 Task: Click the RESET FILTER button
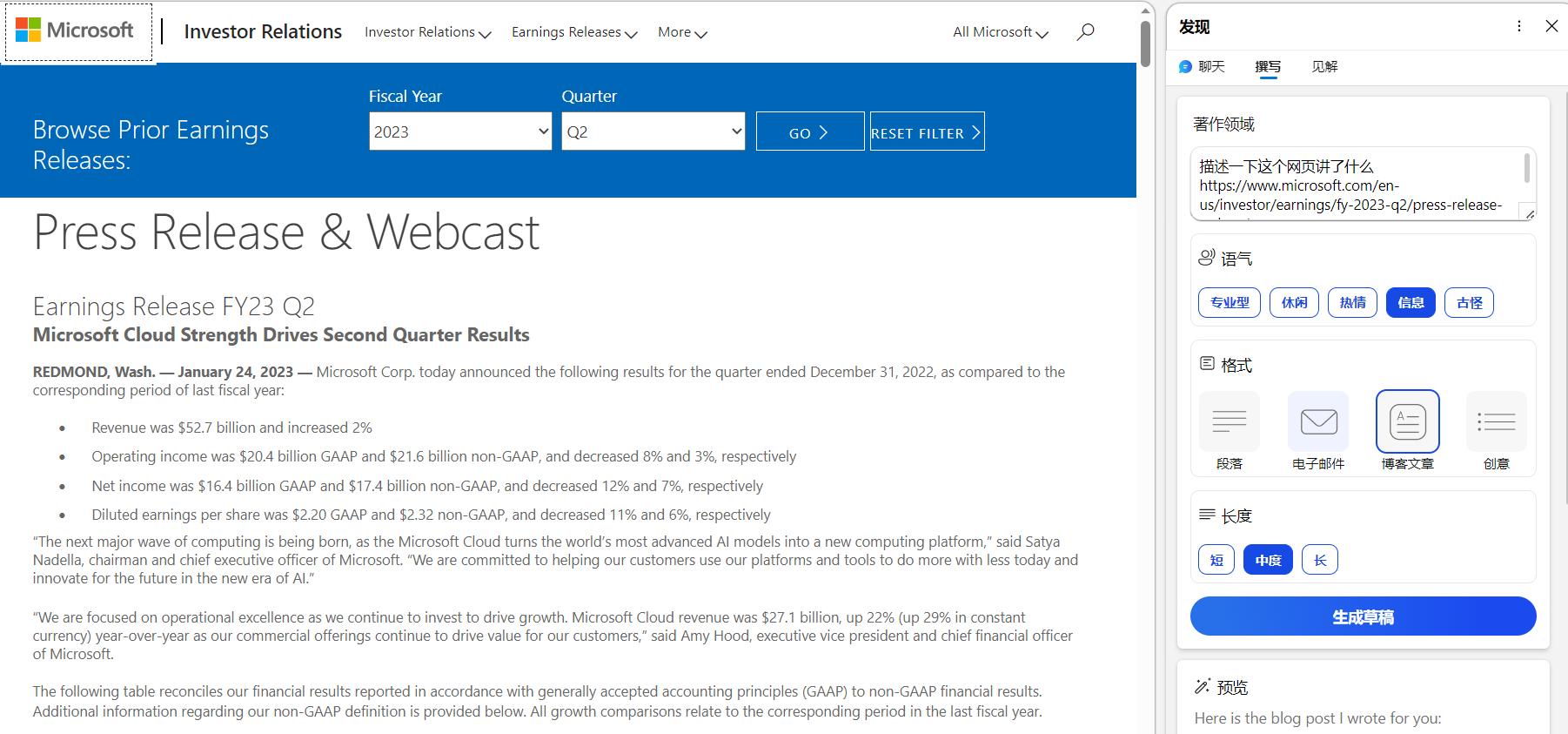pyautogui.click(x=928, y=131)
